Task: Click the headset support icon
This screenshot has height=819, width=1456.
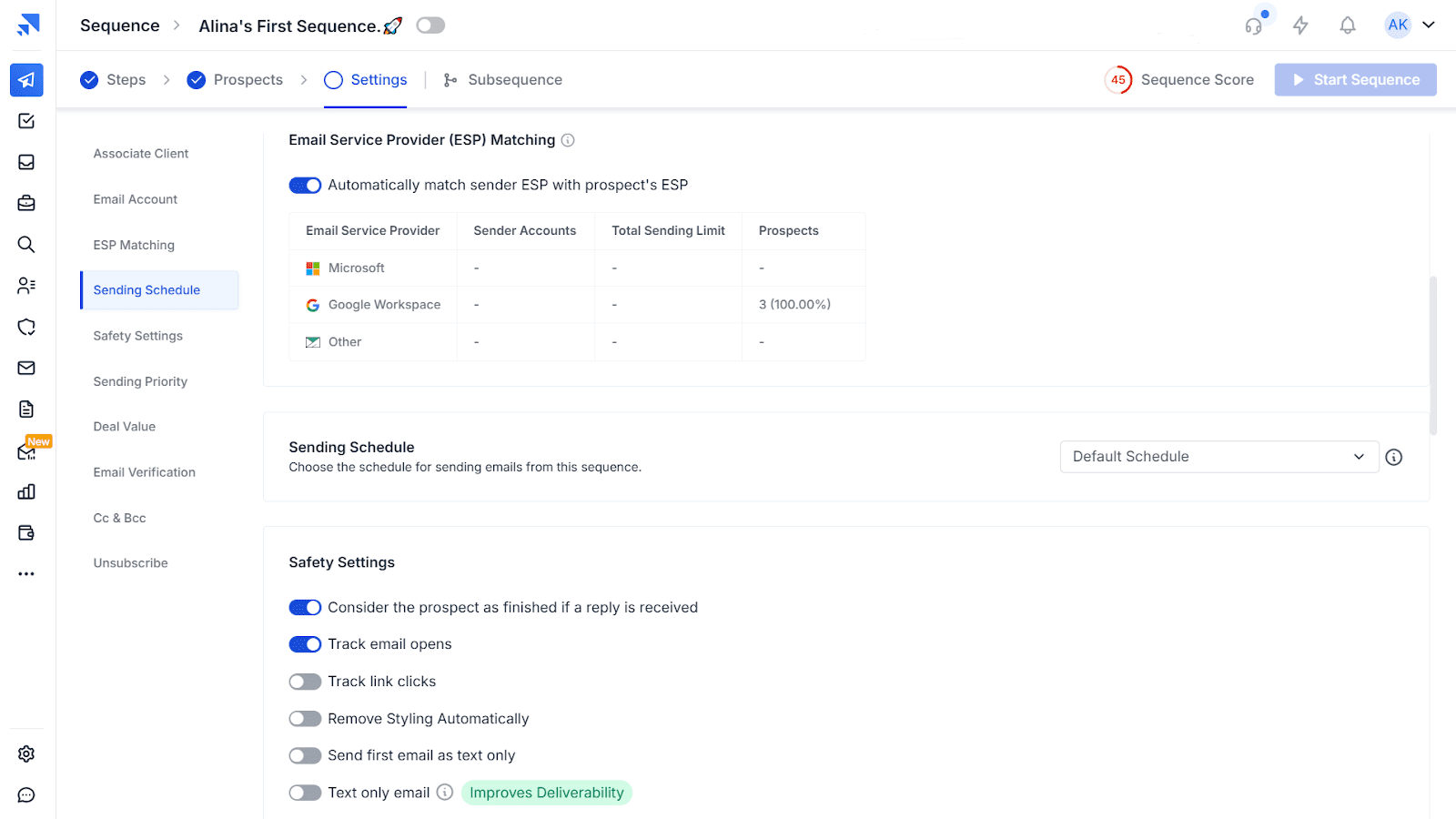Action: coord(1254,25)
